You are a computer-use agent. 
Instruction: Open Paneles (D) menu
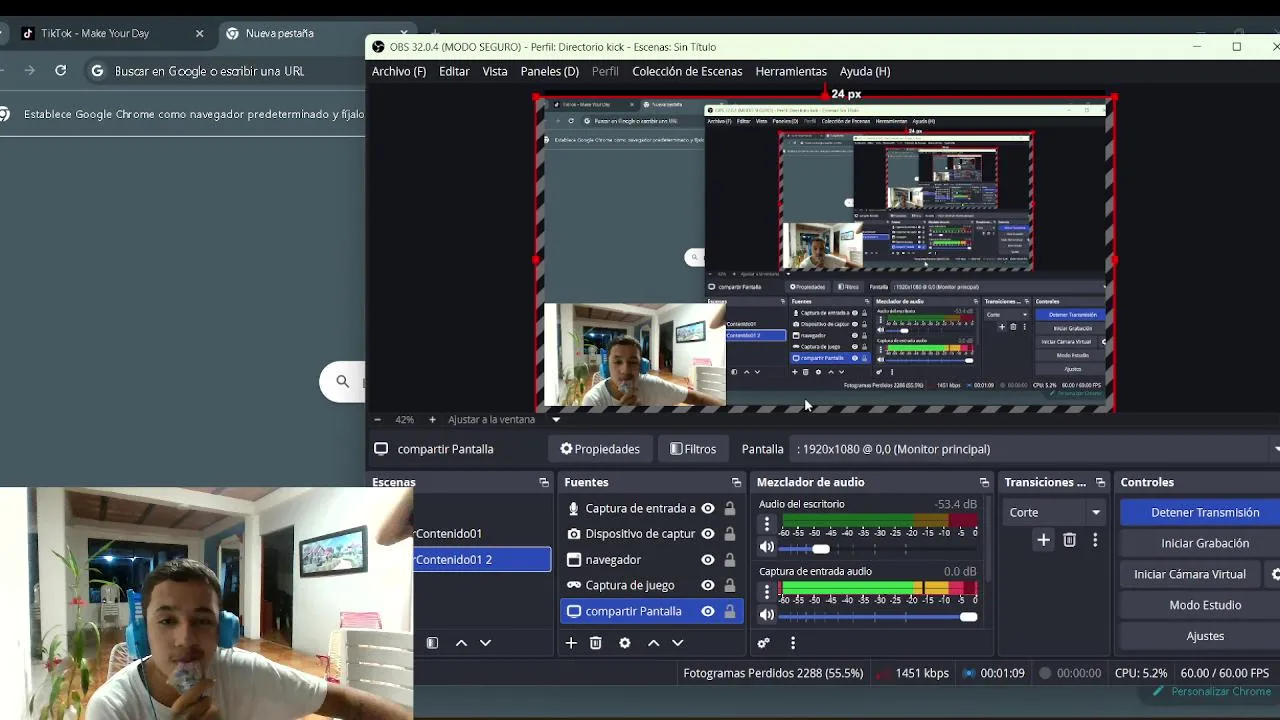click(550, 71)
